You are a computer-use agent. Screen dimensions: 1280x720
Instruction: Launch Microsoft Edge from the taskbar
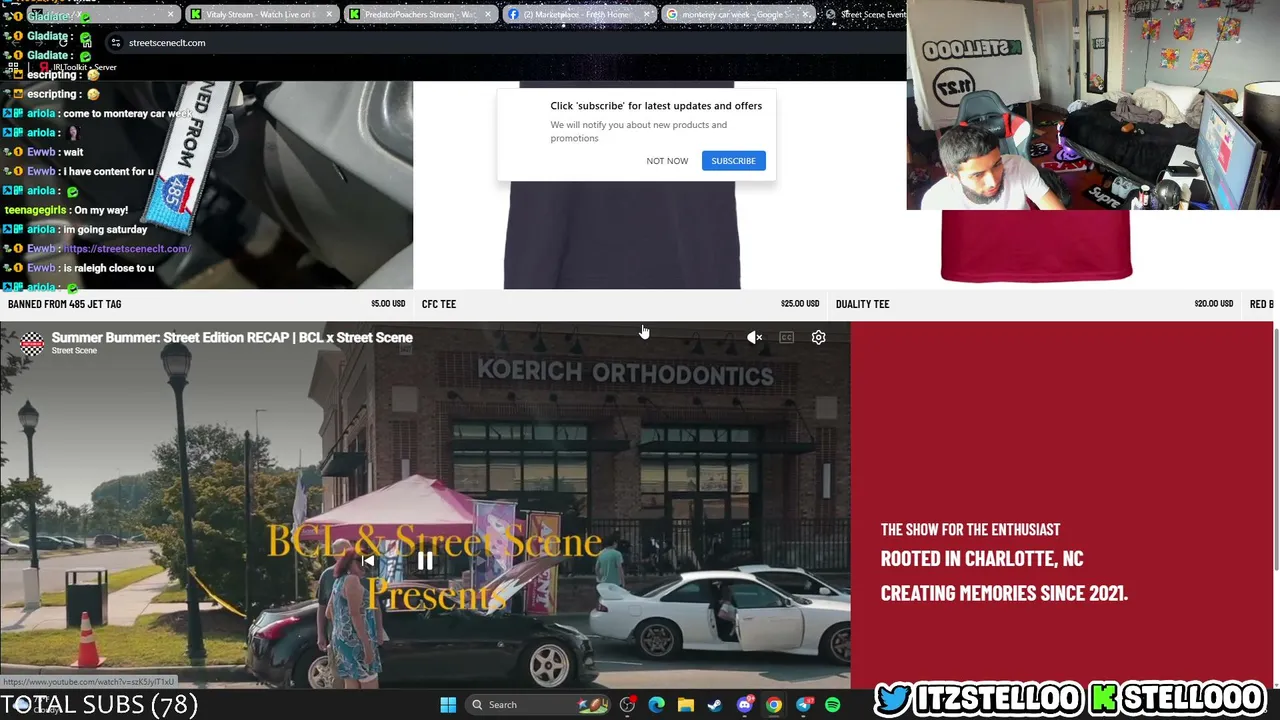tap(656, 705)
